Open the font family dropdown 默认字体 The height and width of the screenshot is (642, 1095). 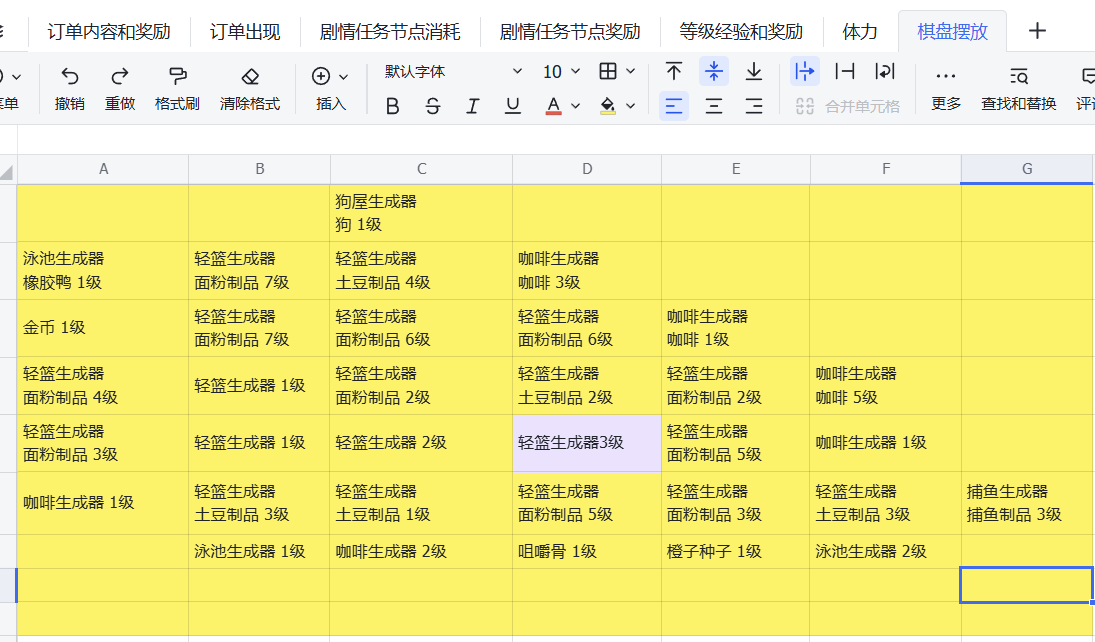(x=453, y=71)
